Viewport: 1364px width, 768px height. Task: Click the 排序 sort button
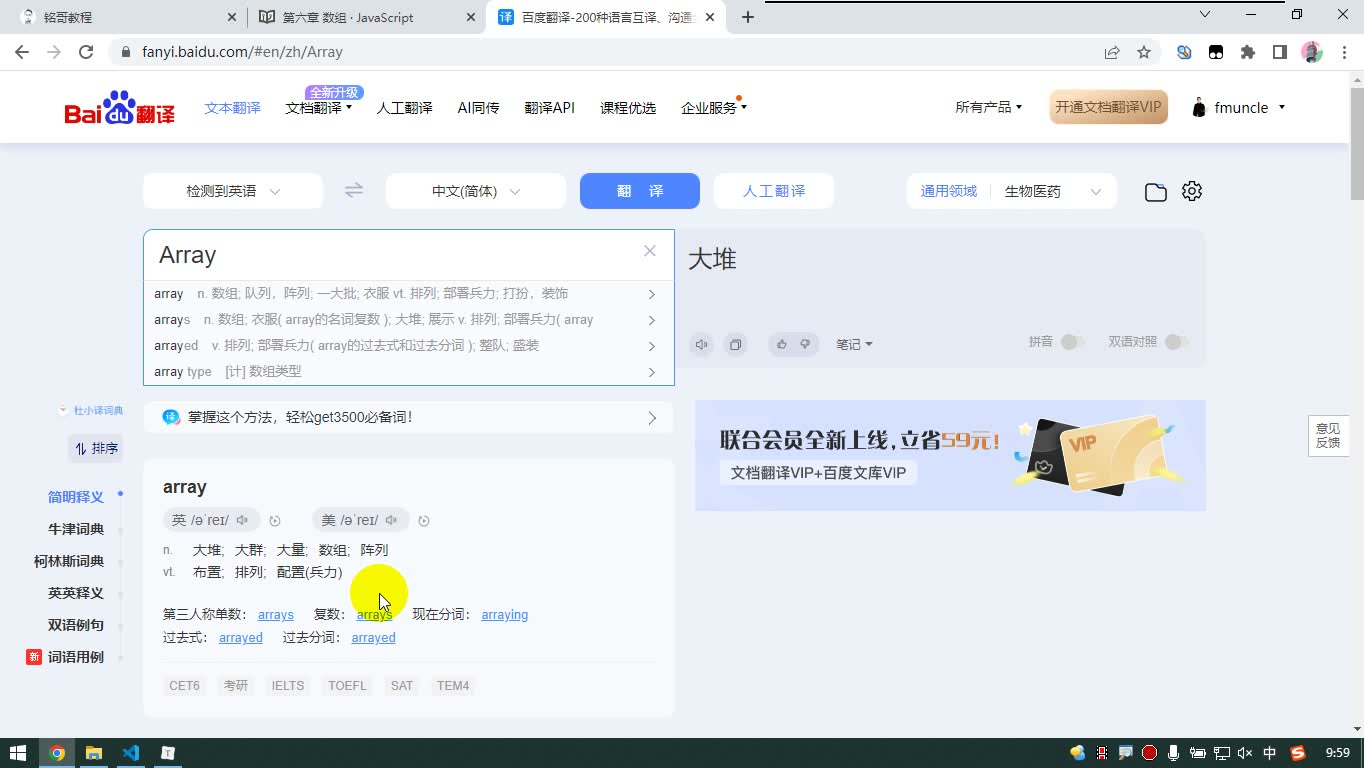click(x=96, y=449)
